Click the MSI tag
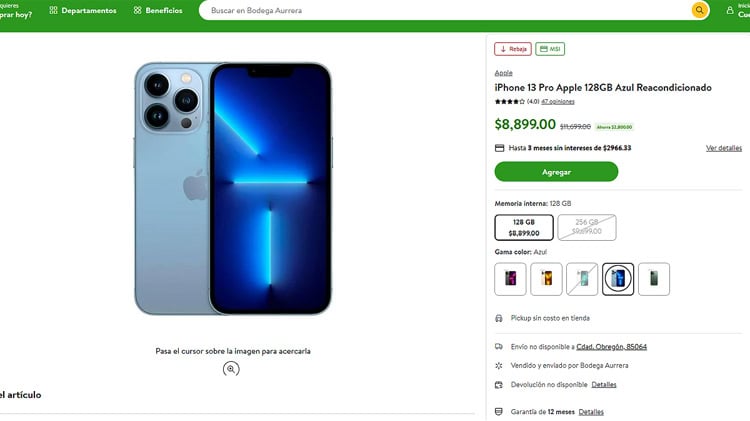 [550, 49]
